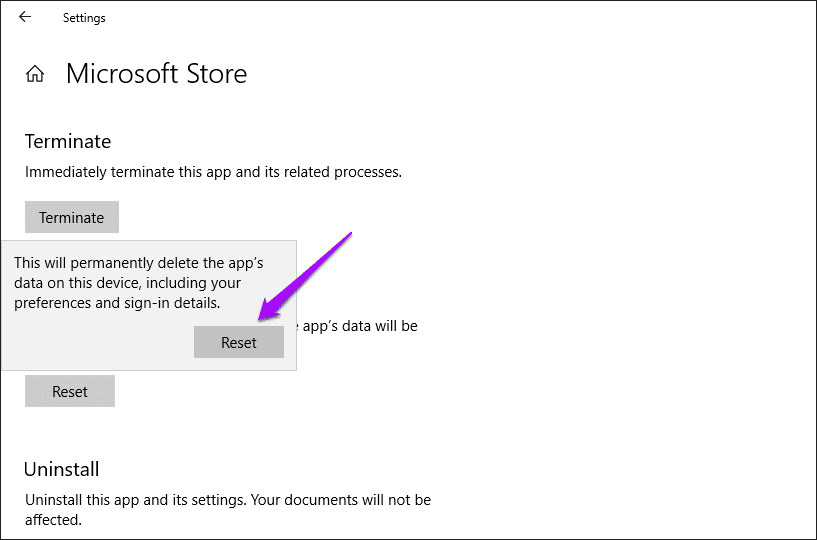Click the word 'affected.' under Uninstall
The height and width of the screenshot is (540, 817).
53,520
